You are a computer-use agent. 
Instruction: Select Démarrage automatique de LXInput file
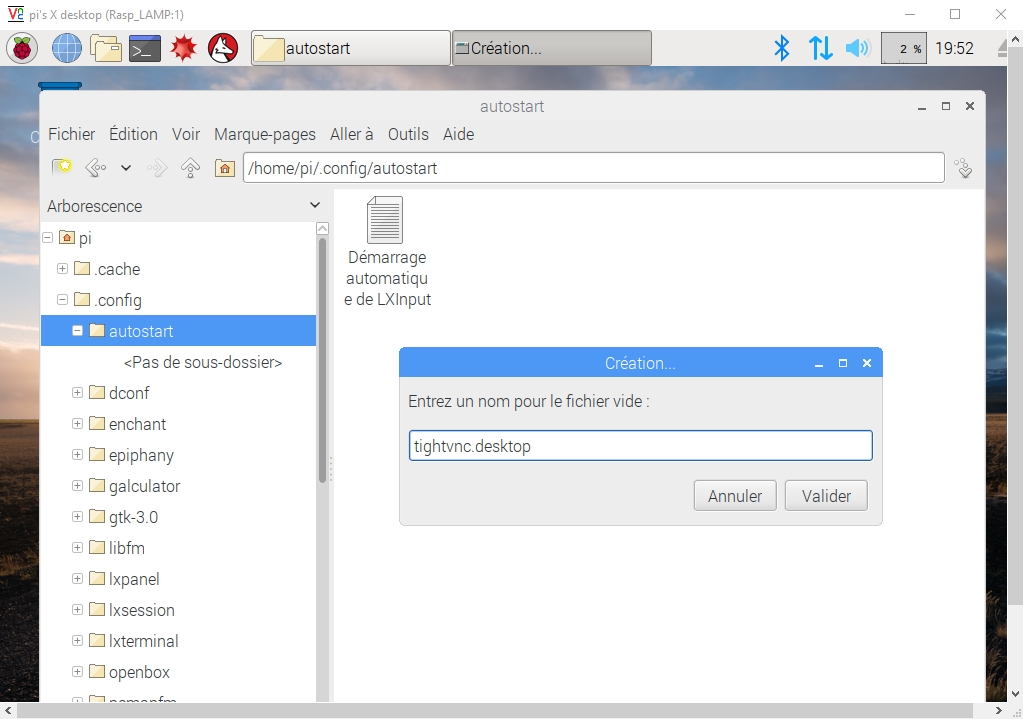(387, 252)
